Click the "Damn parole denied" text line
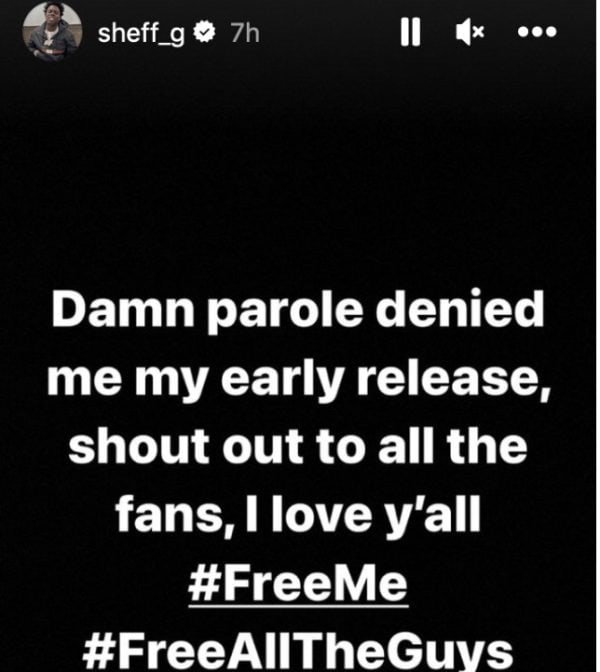Viewport: 600px width, 672px height. coord(298,311)
